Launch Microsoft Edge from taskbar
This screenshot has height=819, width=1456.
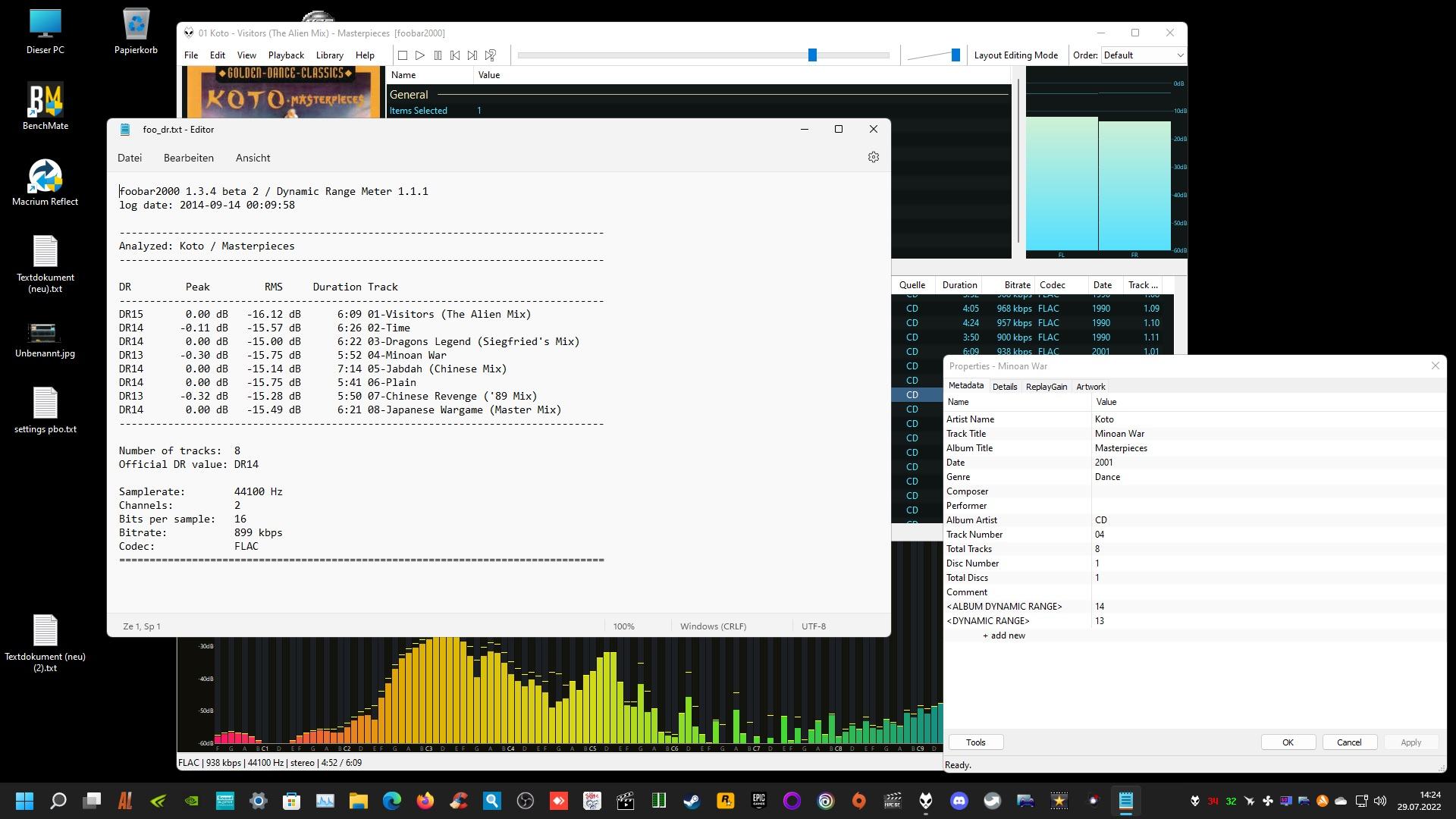(392, 801)
